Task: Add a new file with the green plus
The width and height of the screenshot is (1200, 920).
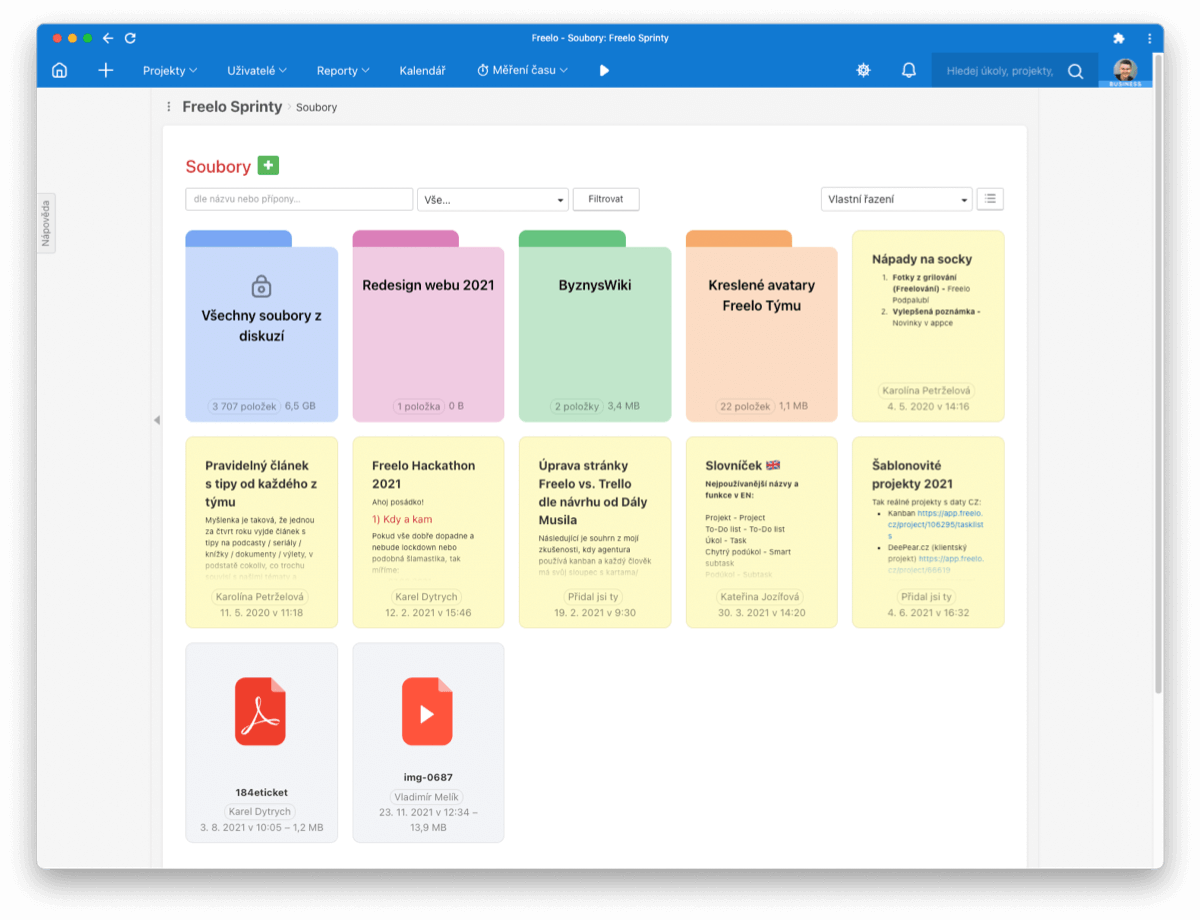Action: click(x=268, y=166)
